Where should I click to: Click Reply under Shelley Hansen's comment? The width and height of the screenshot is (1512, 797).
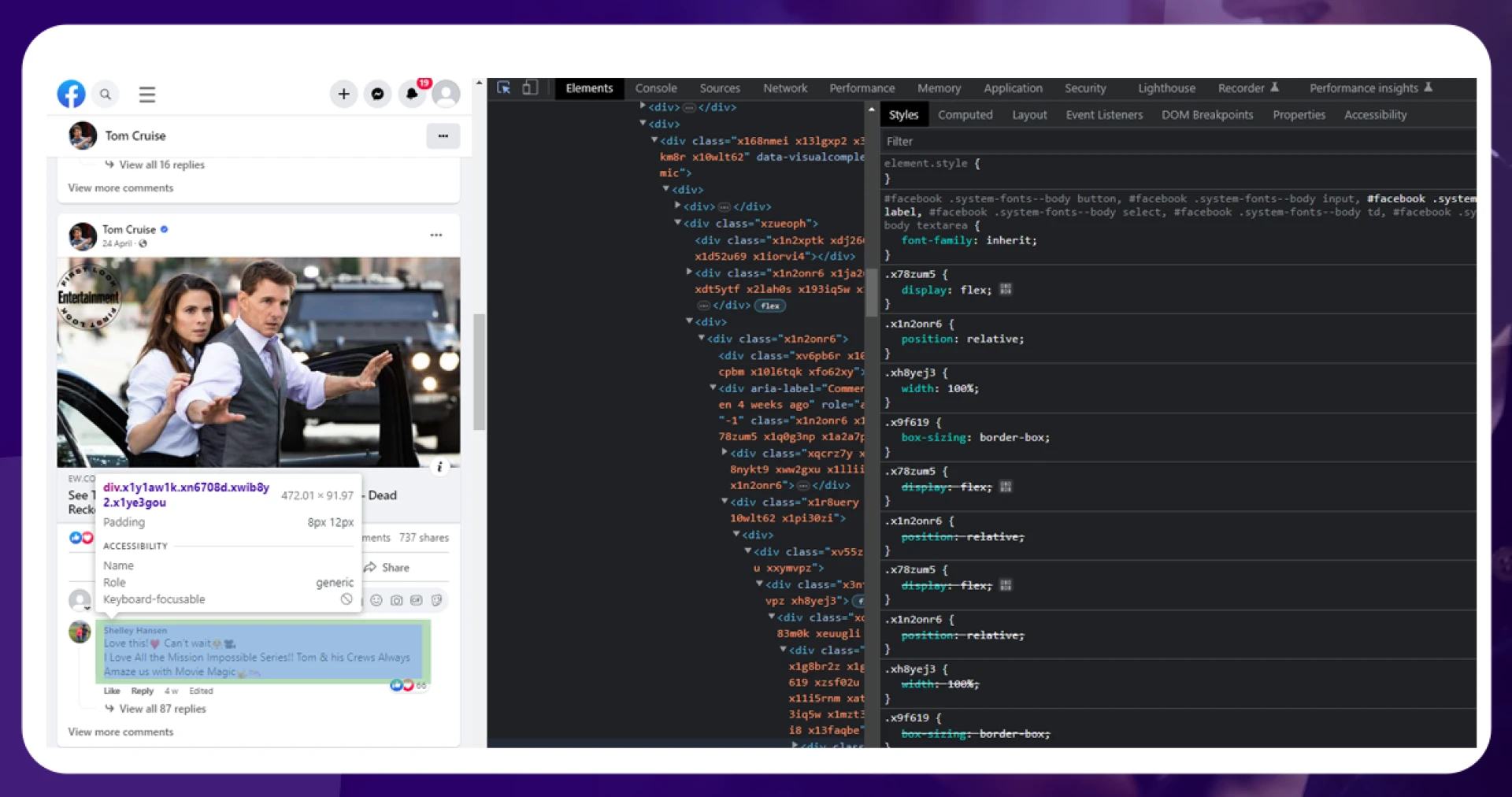(142, 691)
